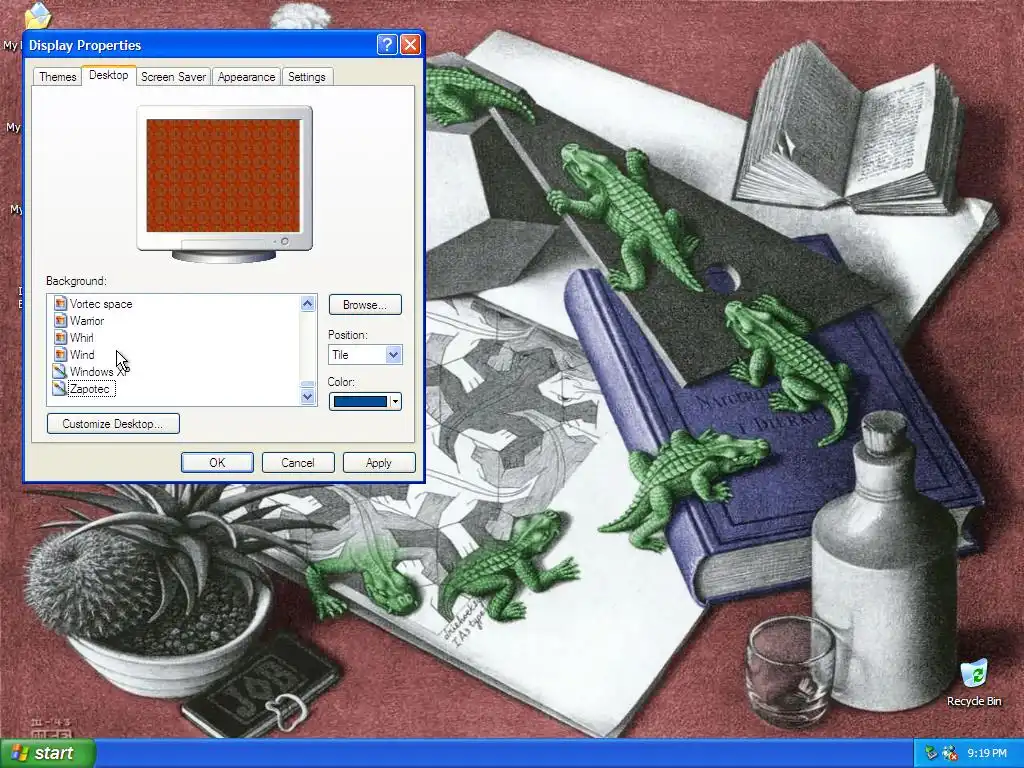The height and width of the screenshot is (768, 1024).
Task: Click the Cancel button
Action: (x=298, y=462)
